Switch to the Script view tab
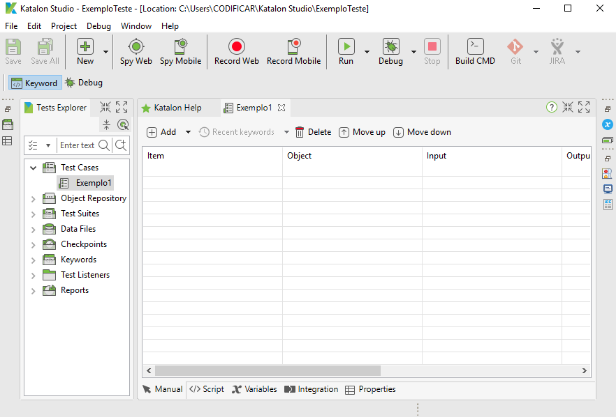 [207, 389]
